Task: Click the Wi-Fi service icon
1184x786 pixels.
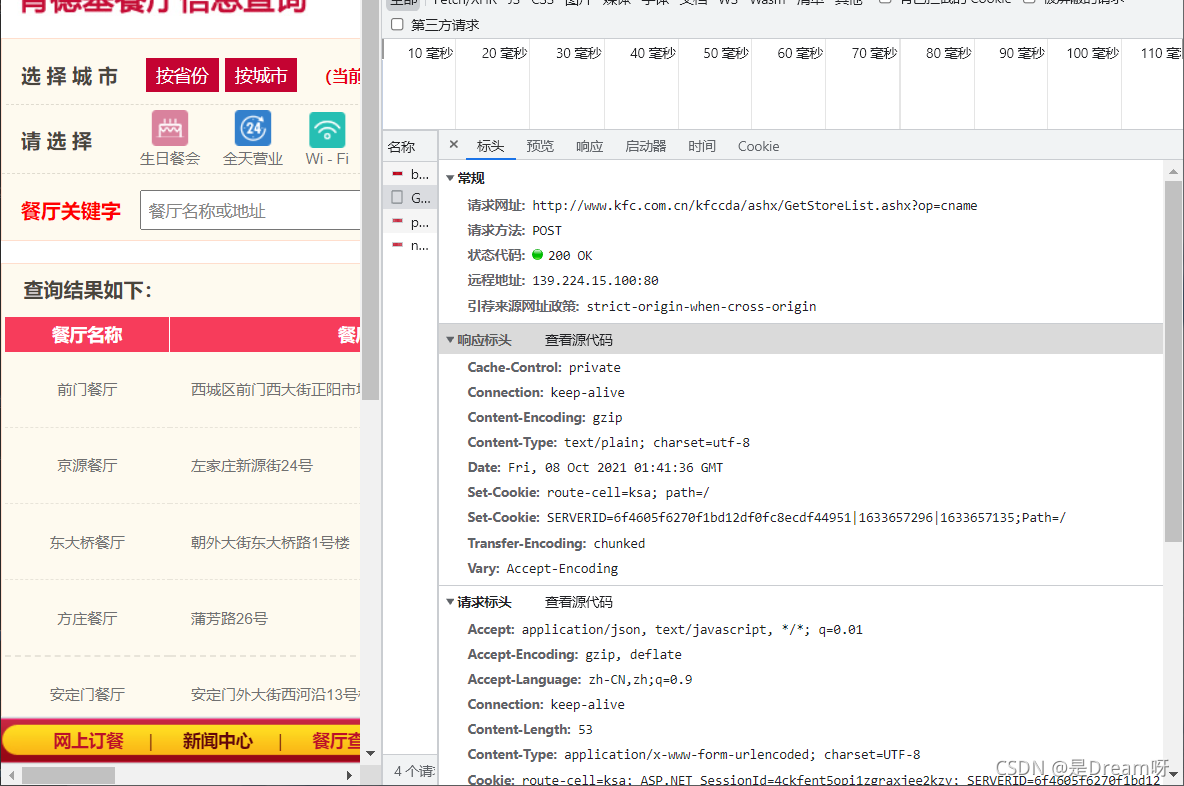Action: (x=327, y=129)
